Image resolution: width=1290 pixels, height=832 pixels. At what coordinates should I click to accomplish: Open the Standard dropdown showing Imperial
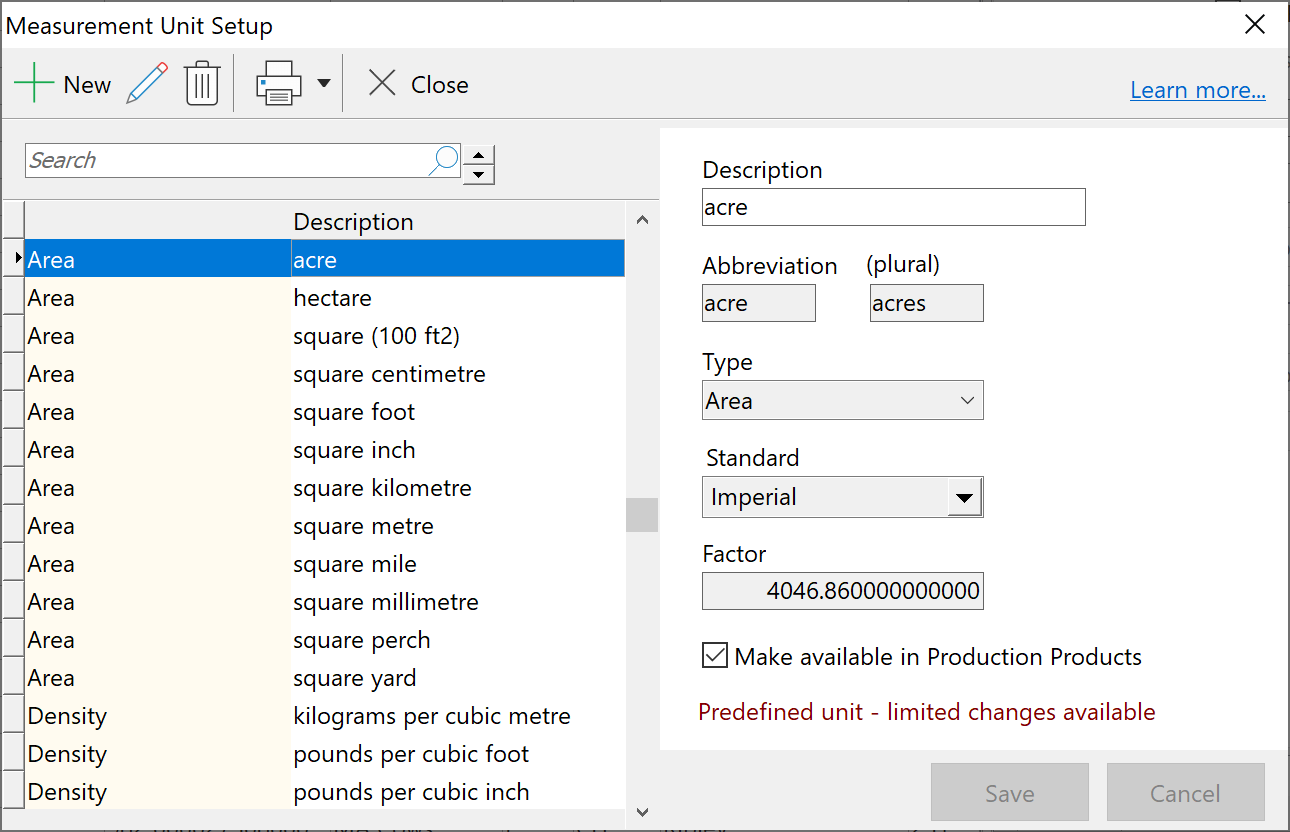click(843, 497)
